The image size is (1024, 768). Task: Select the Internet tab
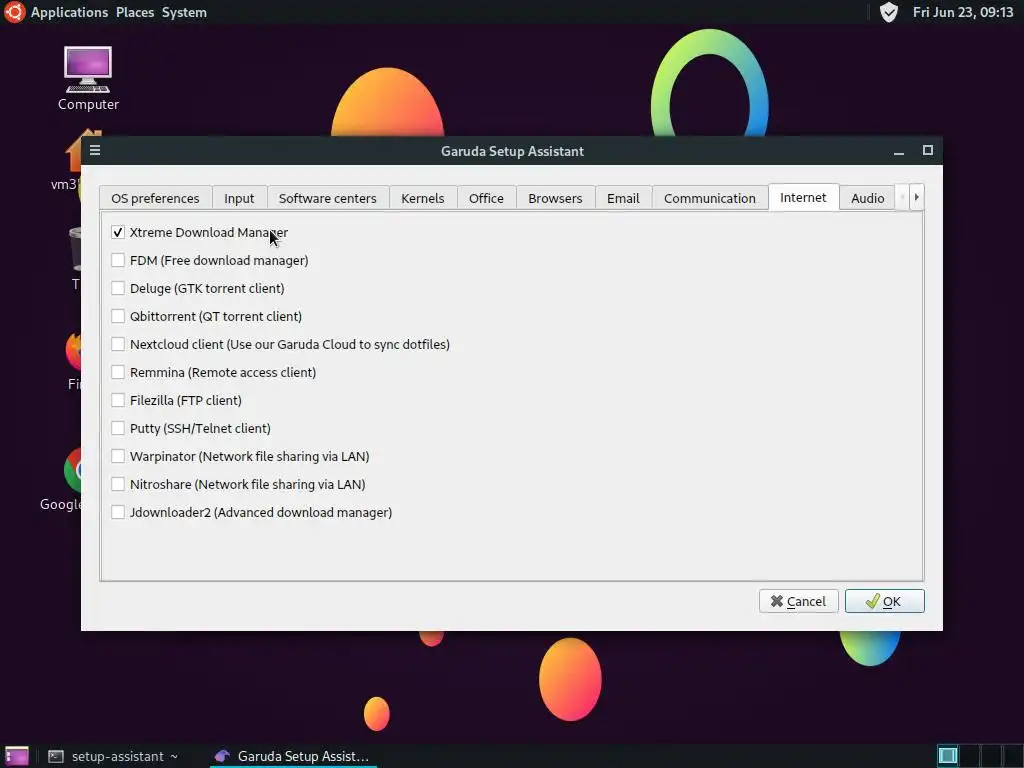(x=803, y=197)
